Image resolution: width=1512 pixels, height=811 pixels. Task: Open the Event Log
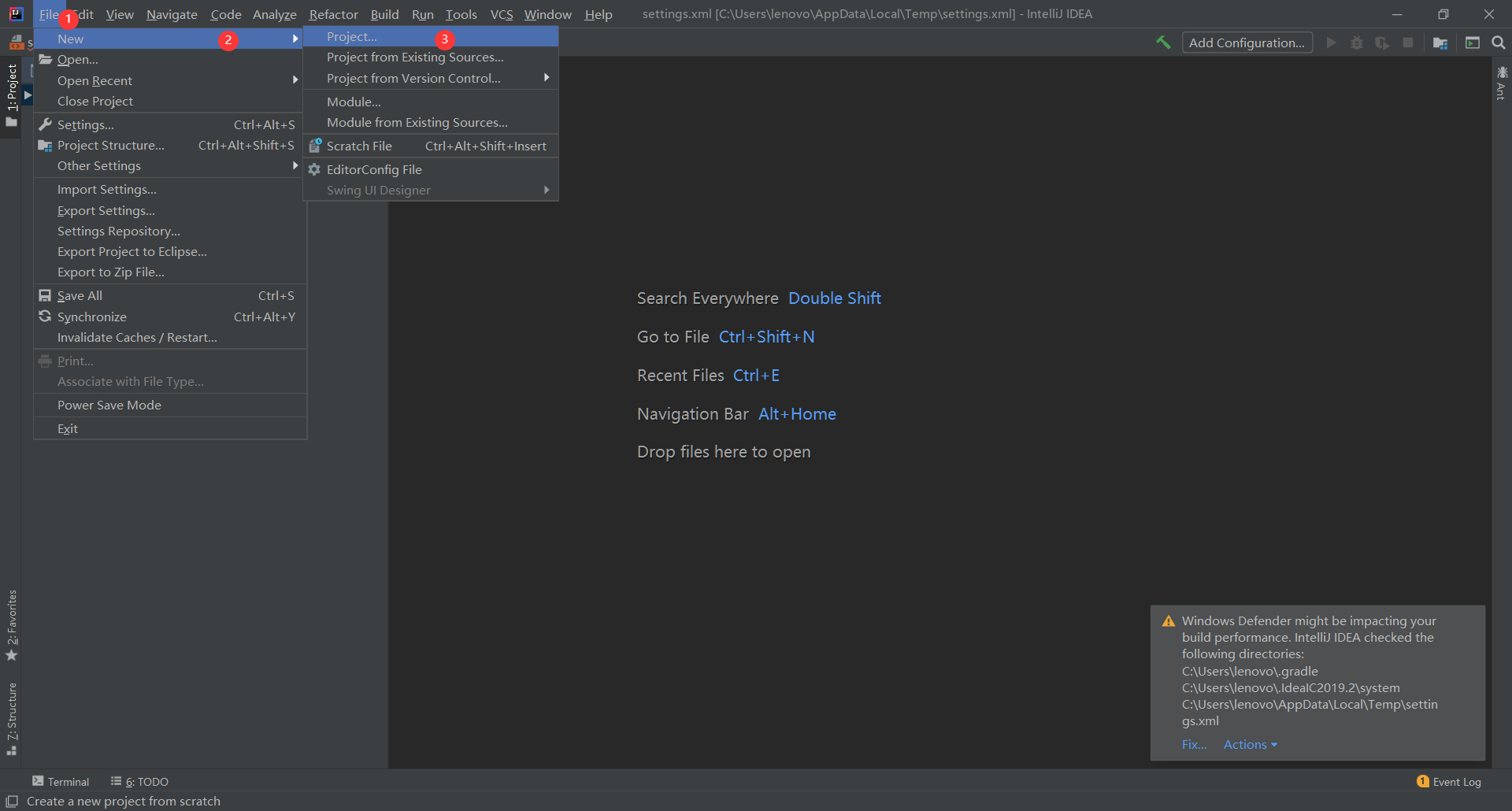1449,781
